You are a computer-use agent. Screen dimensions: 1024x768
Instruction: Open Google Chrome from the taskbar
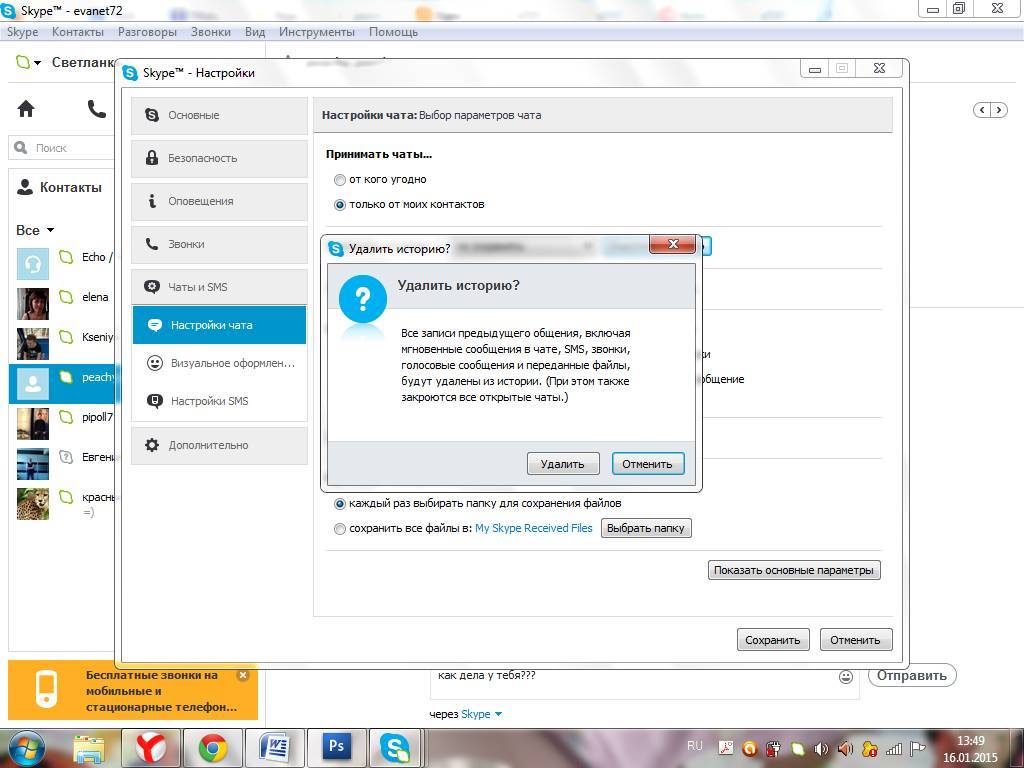tap(213, 749)
